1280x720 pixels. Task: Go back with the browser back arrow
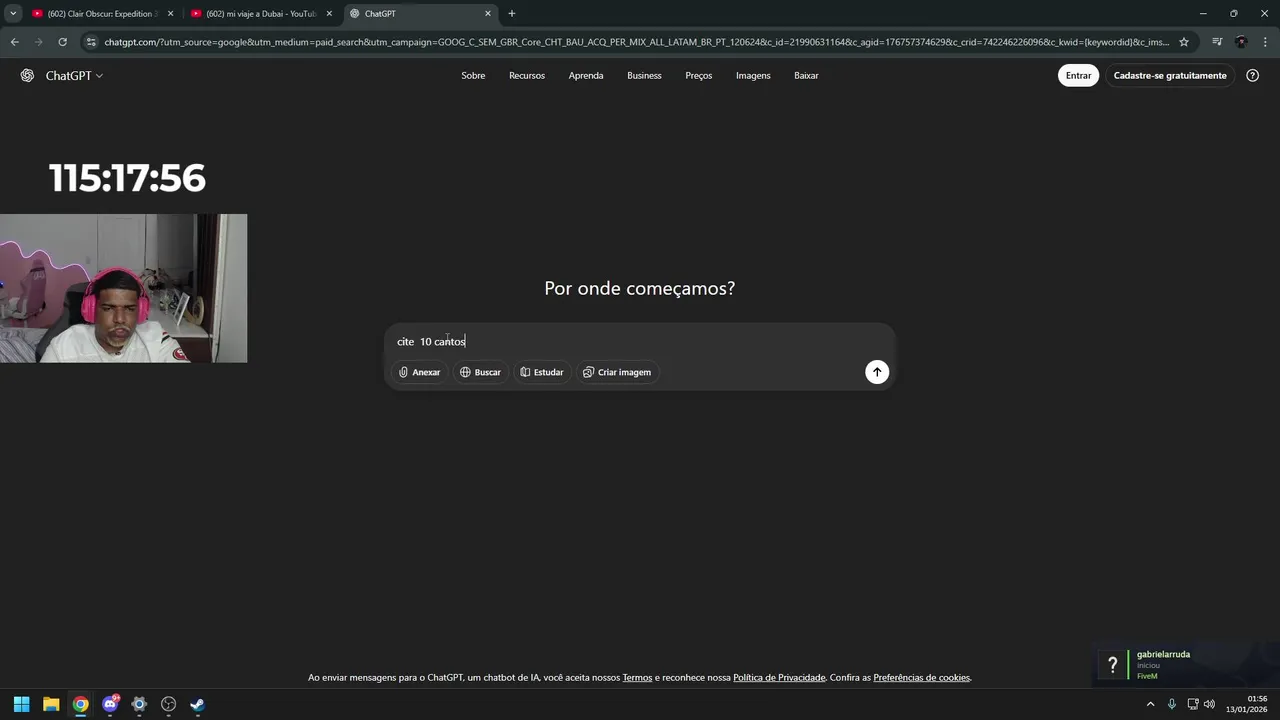point(14,42)
